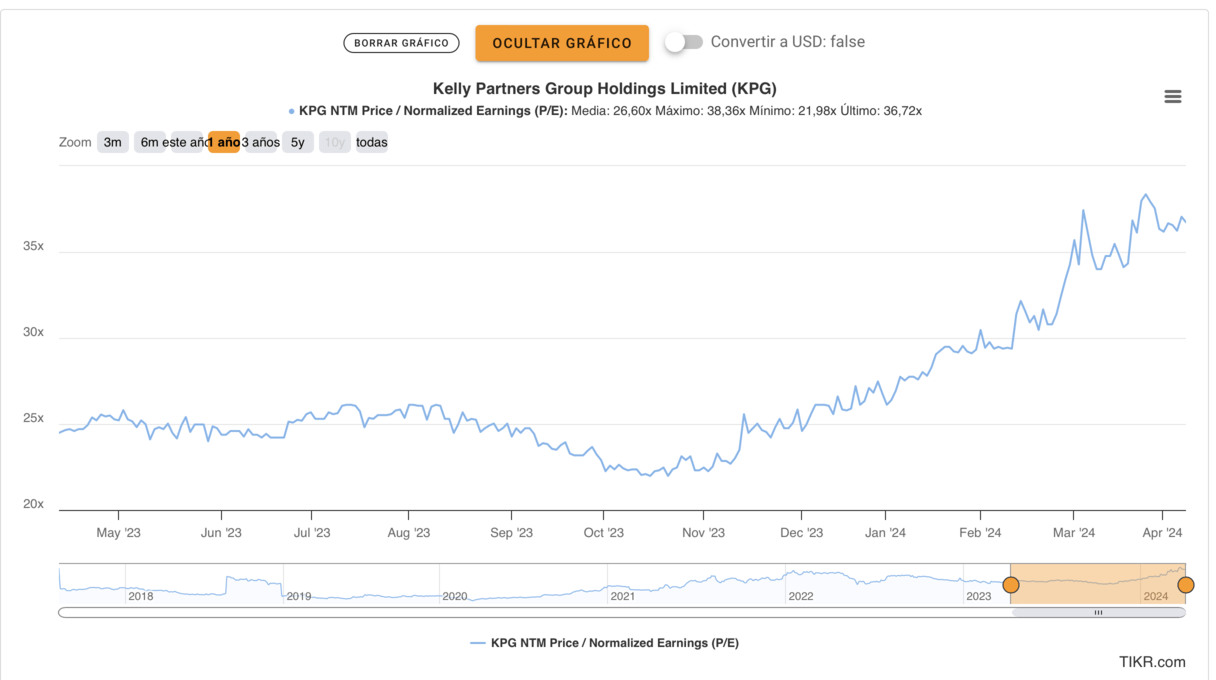Open the TIKR.com credit link
The height and width of the screenshot is (680, 1216).
[x=1152, y=661]
